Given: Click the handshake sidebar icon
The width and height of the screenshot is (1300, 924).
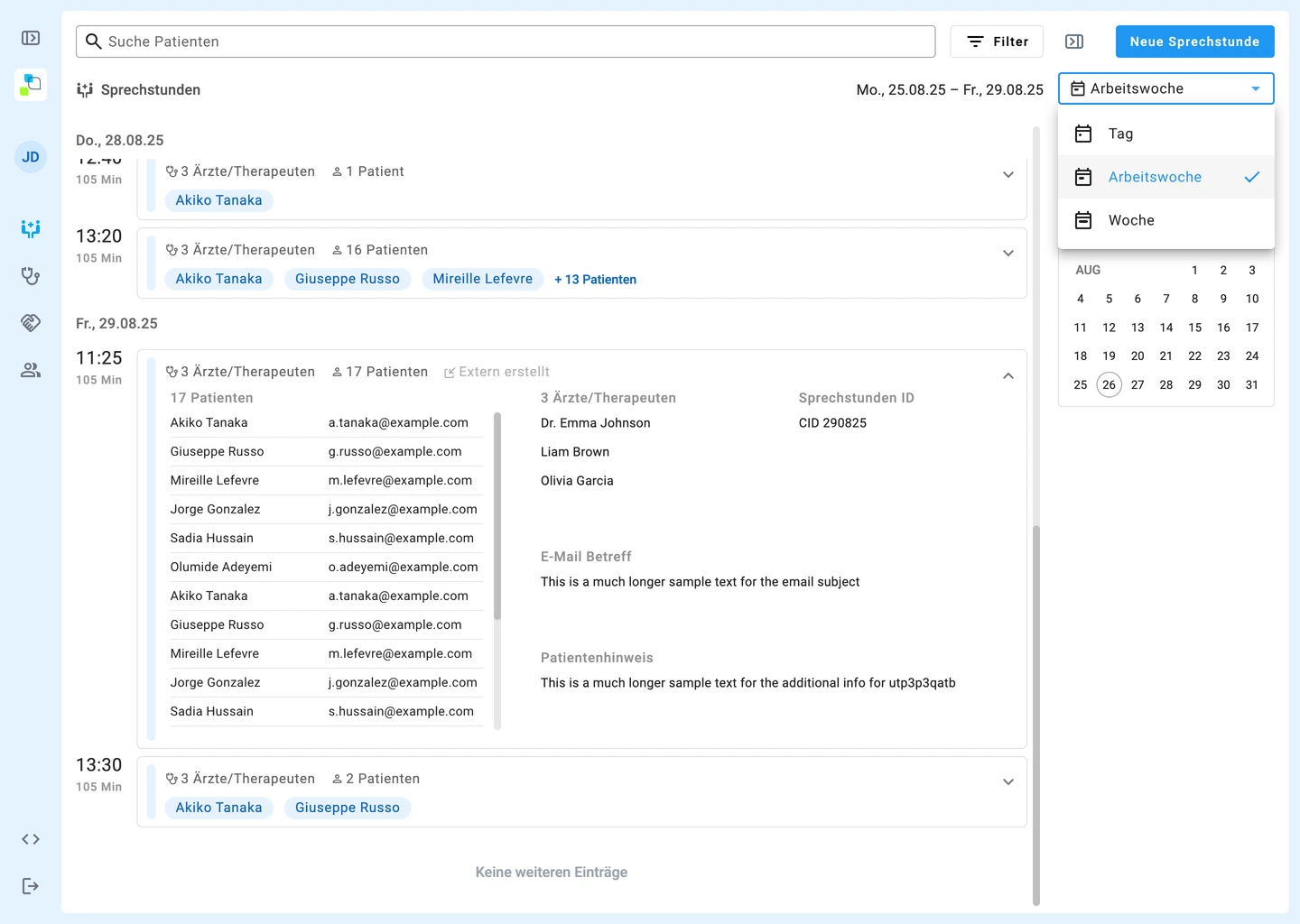Looking at the screenshot, I should pyautogui.click(x=31, y=323).
